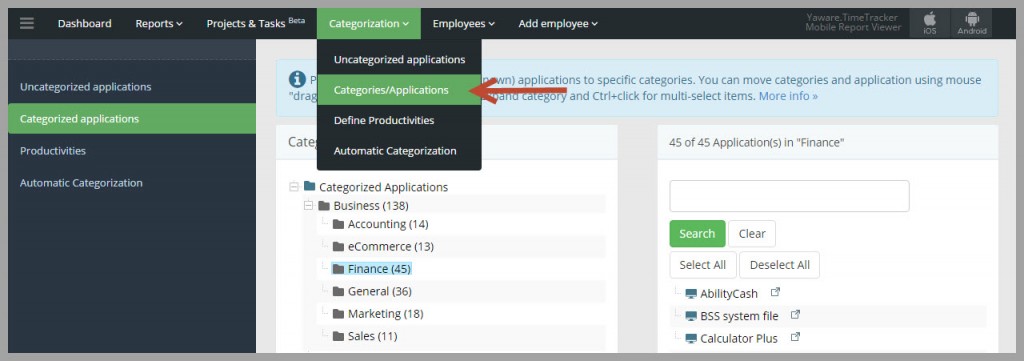Click the AbilityCash monitor icon
Screen dimensions: 1024x361
(691, 294)
